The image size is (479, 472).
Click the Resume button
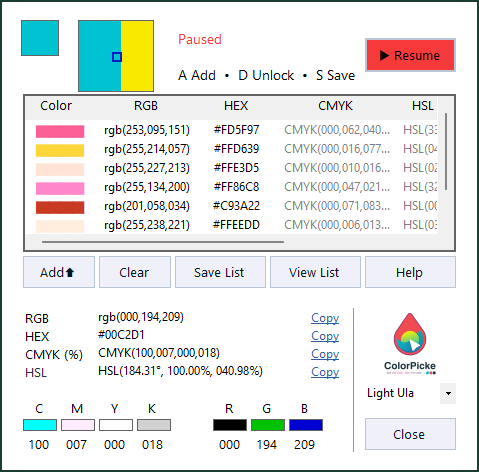point(410,55)
